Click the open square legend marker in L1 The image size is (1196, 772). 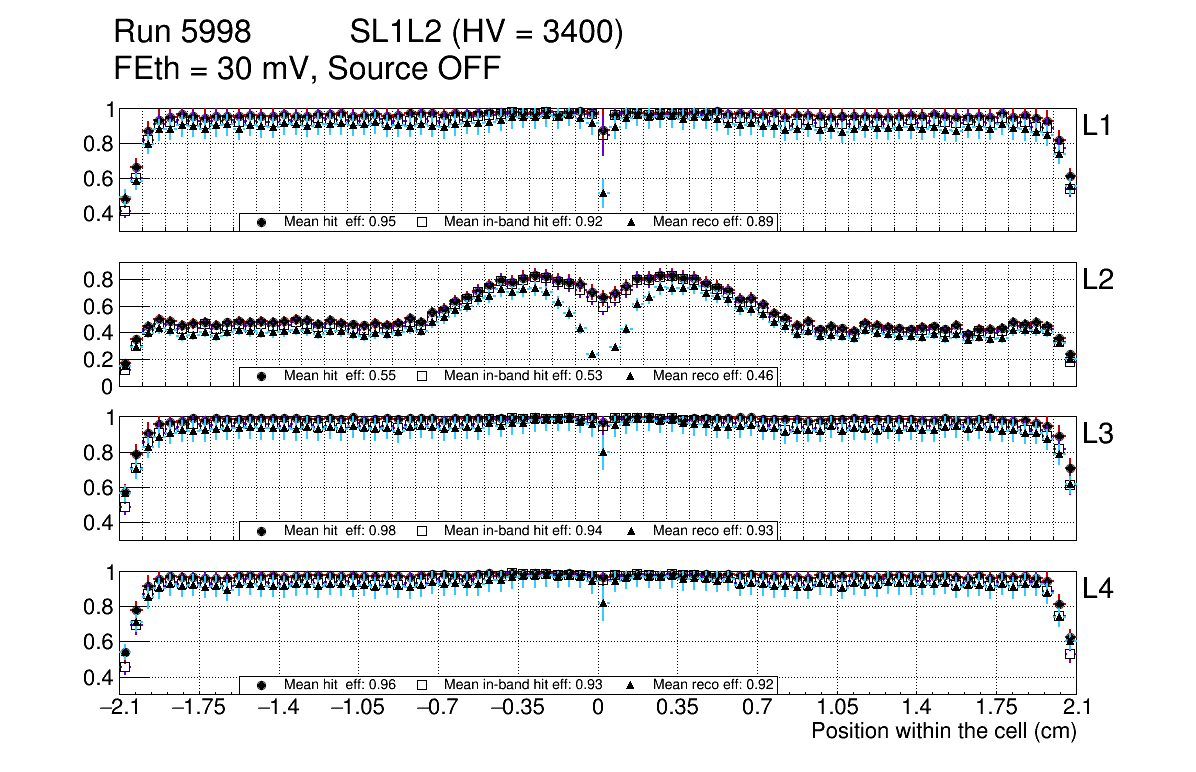(x=422, y=222)
